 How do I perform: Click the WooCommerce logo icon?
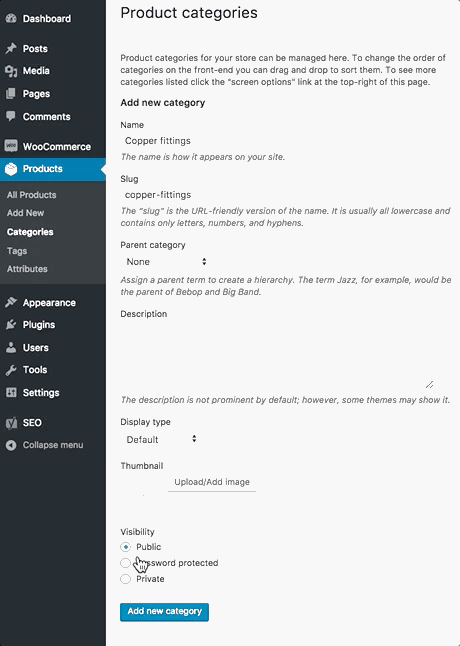[11, 146]
